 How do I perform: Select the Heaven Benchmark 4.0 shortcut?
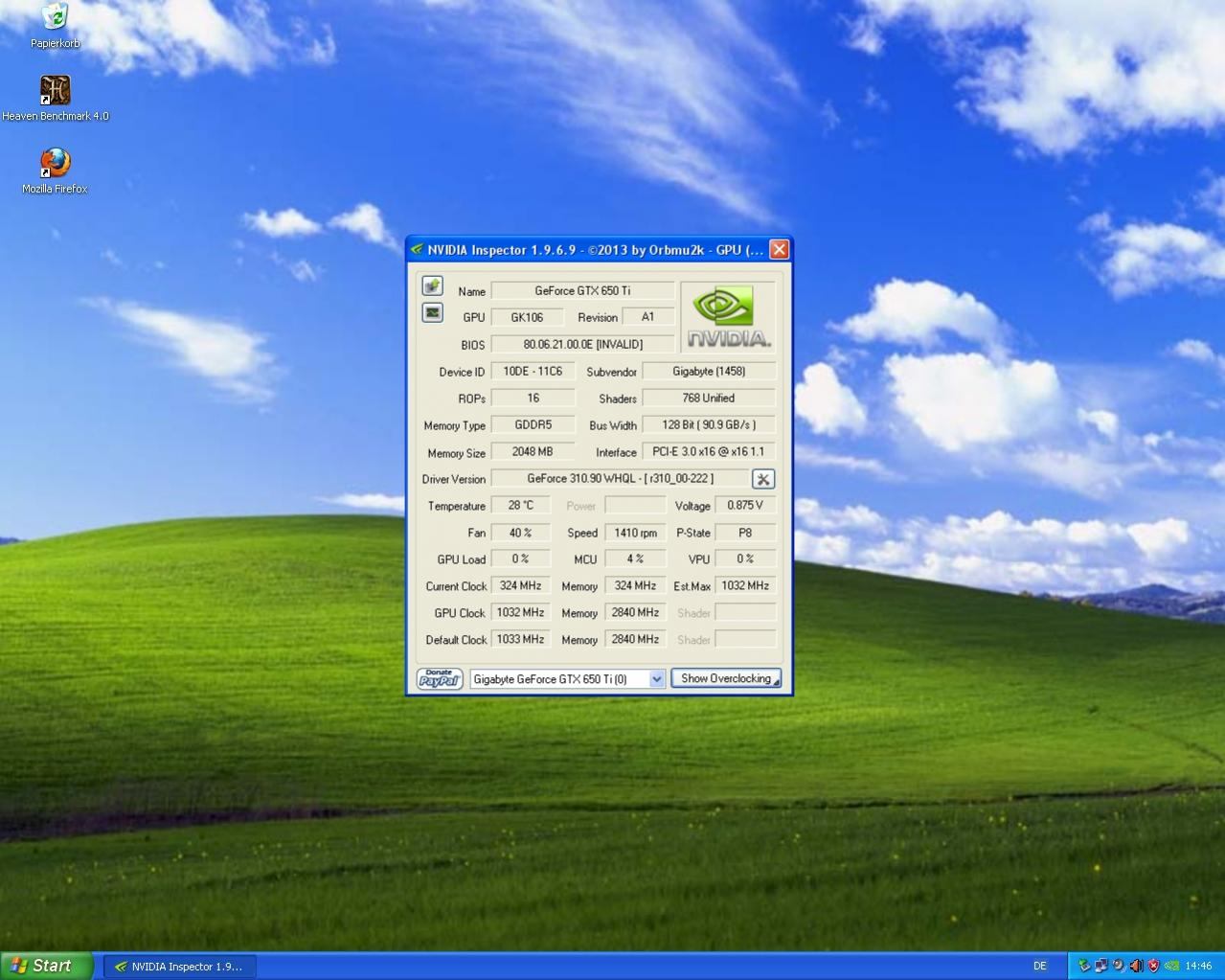tap(55, 99)
